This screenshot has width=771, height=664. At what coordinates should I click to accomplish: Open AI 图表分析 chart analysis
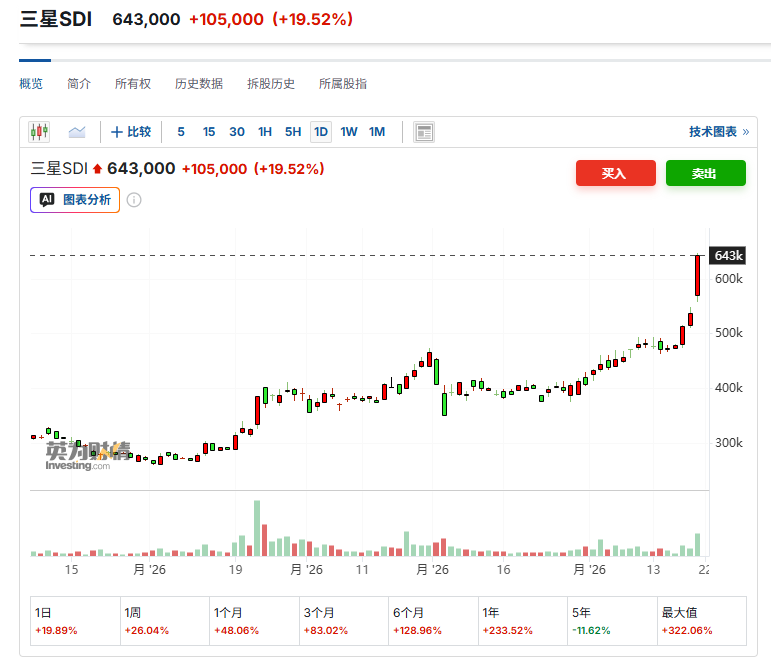point(75,200)
